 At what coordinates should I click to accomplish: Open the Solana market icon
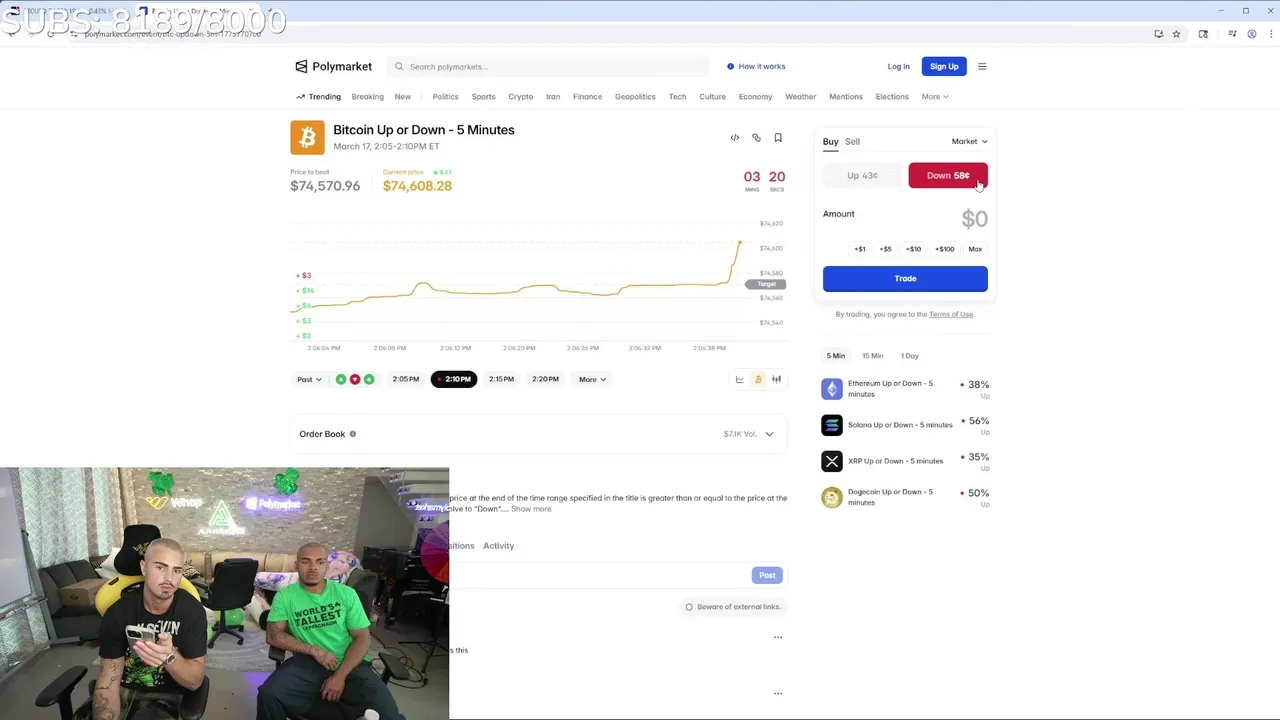832,425
